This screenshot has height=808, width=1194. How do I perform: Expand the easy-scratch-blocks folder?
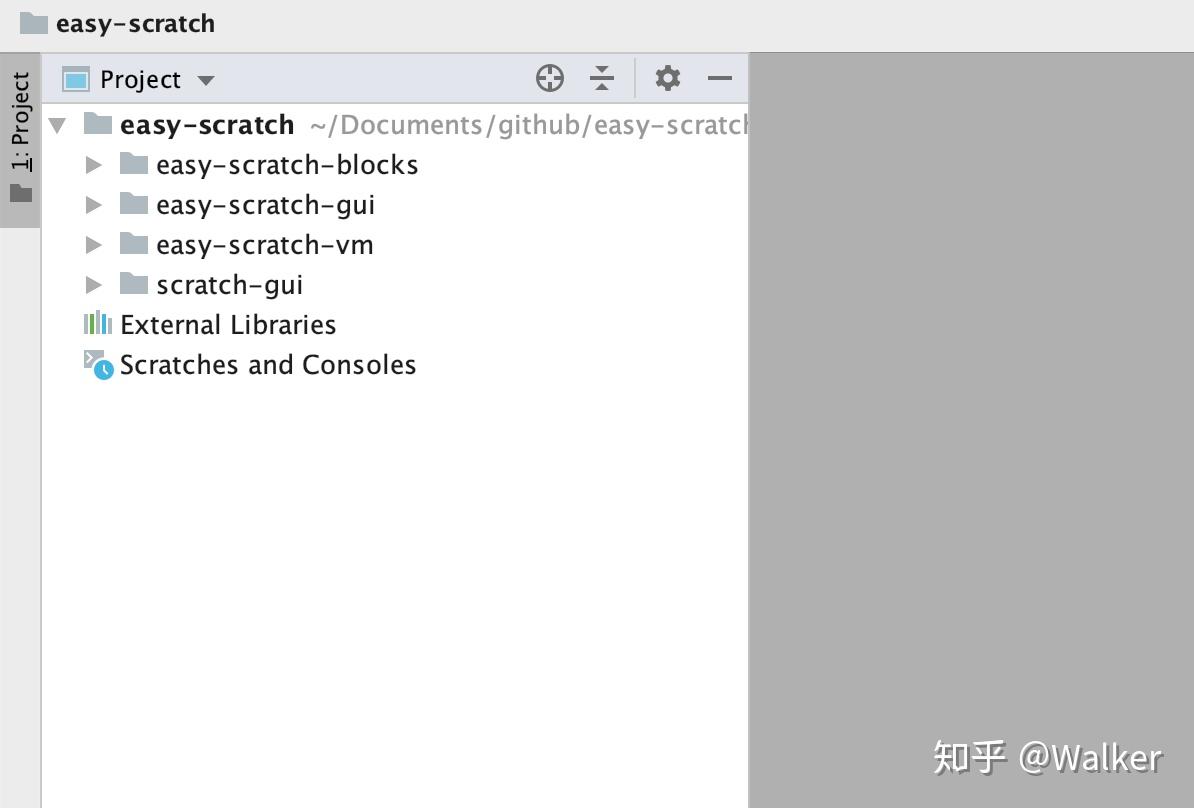[93, 164]
